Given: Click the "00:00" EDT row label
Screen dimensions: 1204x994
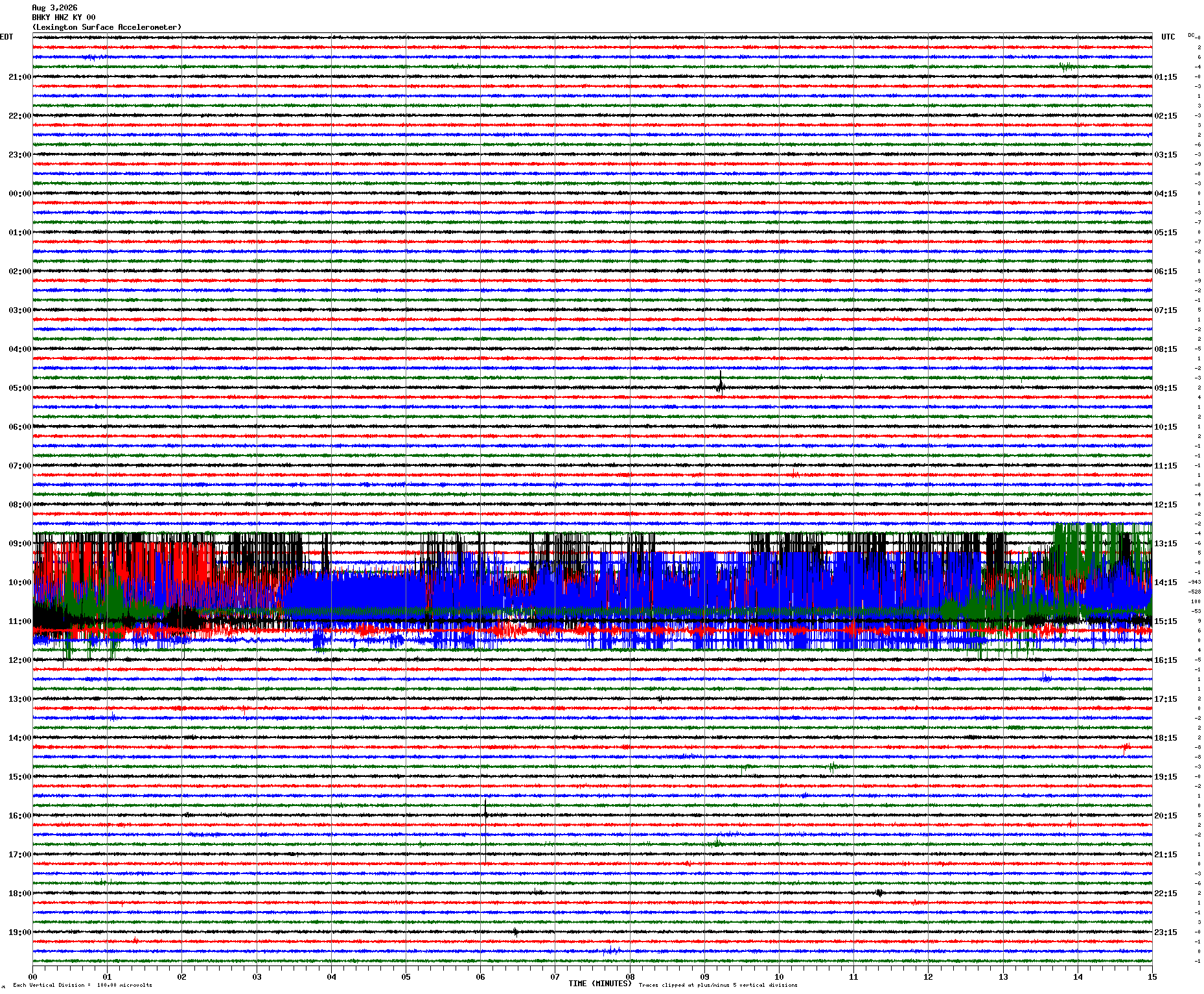Looking at the screenshot, I should point(19,194).
